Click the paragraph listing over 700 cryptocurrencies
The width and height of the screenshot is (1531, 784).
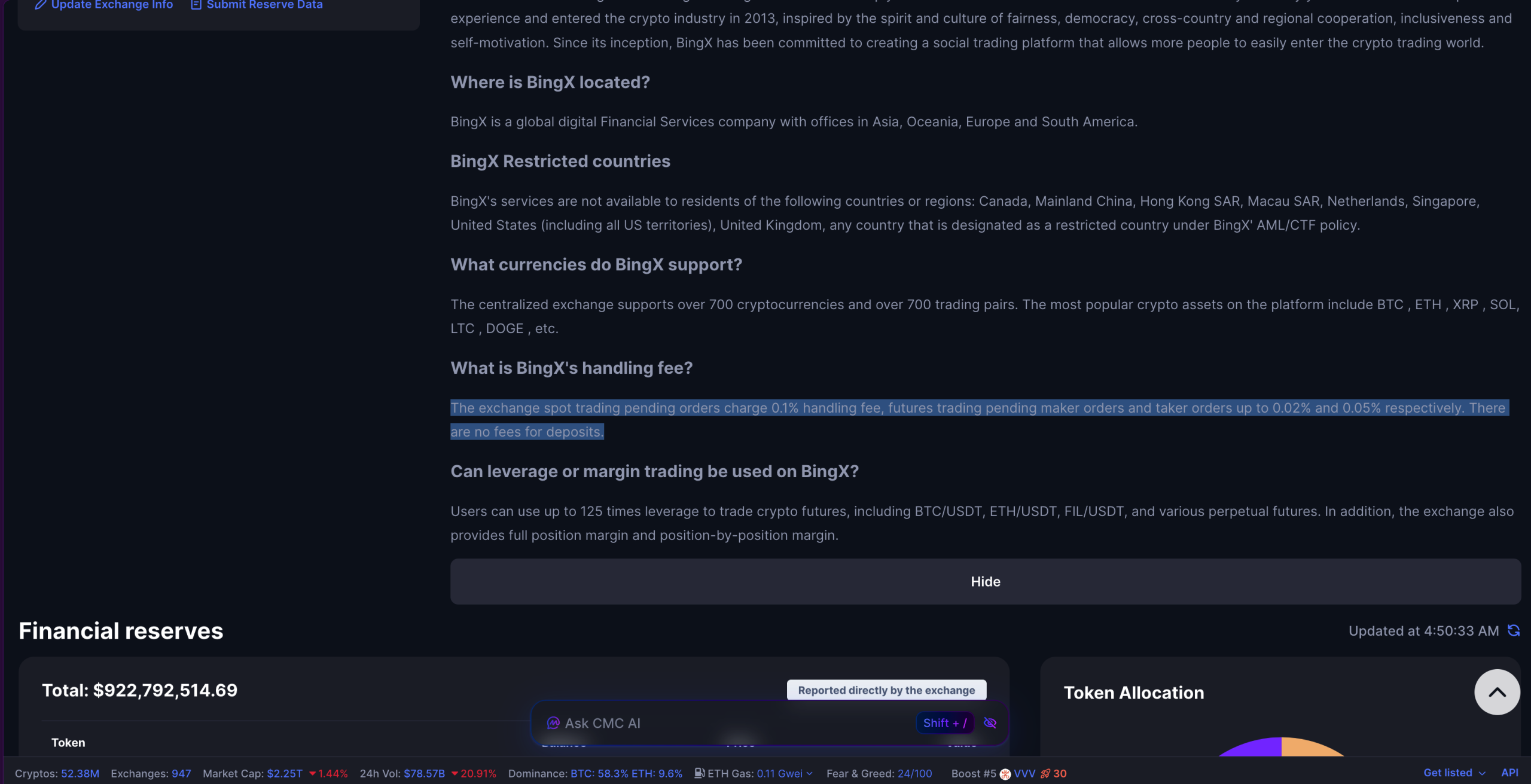(x=985, y=316)
